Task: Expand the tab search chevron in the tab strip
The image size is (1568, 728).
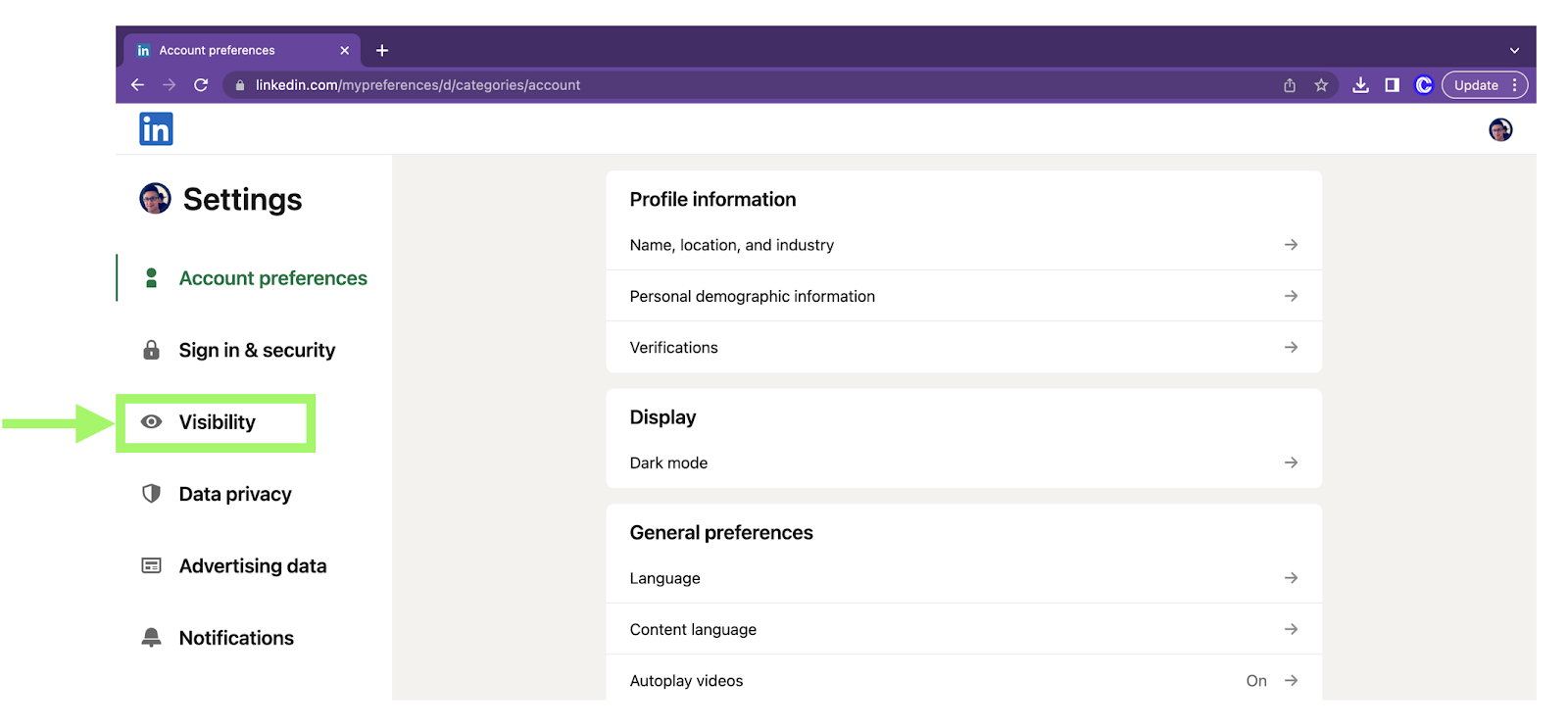Action: pyautogui.click(x=1514, y=50)
